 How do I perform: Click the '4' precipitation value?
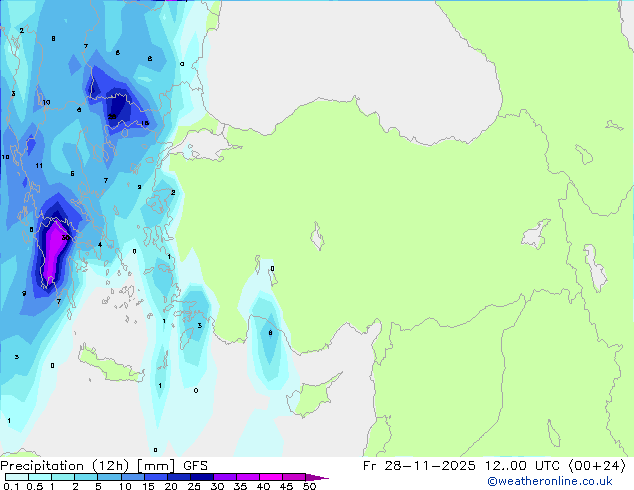click(100, 245)
